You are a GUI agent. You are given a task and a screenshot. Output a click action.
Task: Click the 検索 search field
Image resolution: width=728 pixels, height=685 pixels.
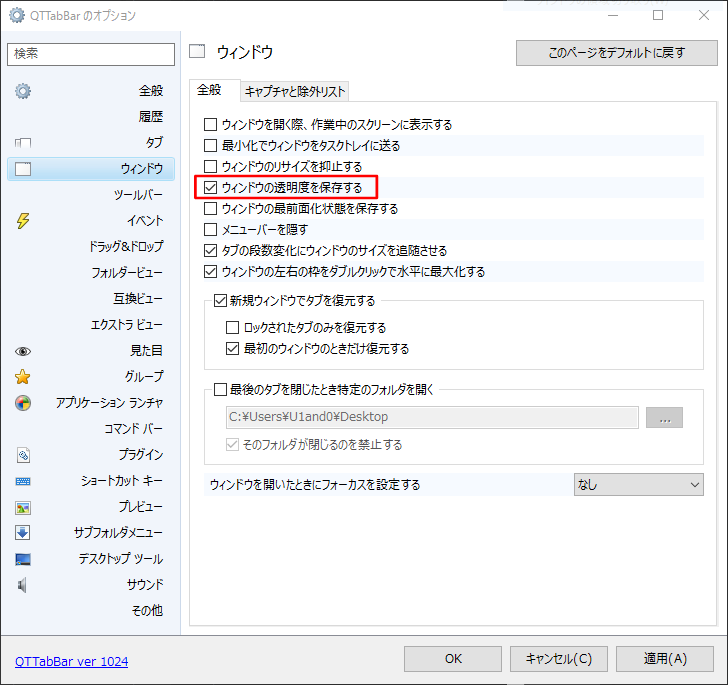click(91, 54)
